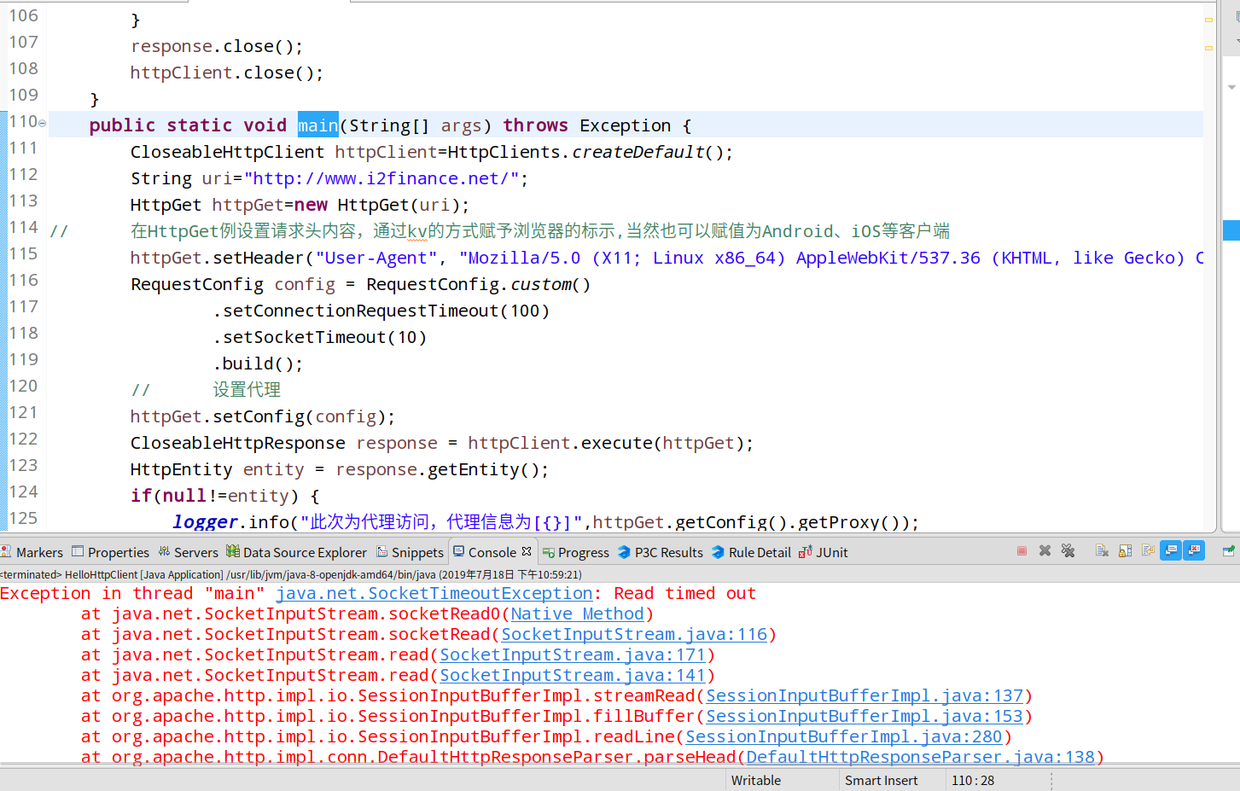1240x791 pixels.
Task: Collapse the main method fold at line 110
Action: click(x=42, y=123)
